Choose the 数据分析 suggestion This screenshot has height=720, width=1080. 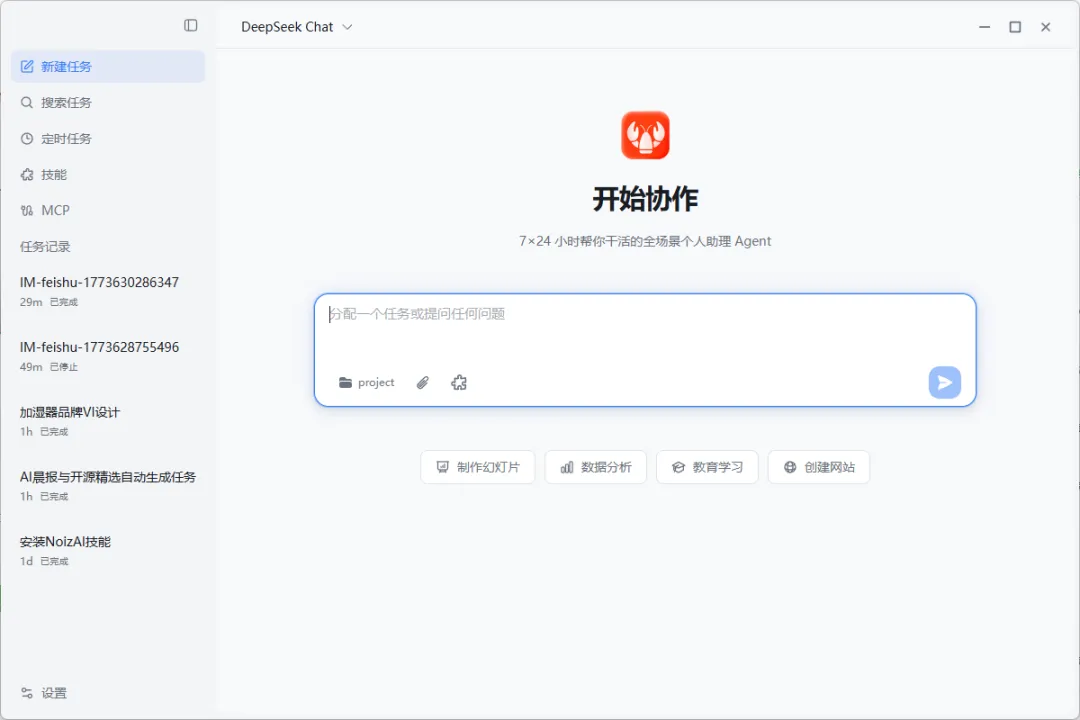point(596,467)
